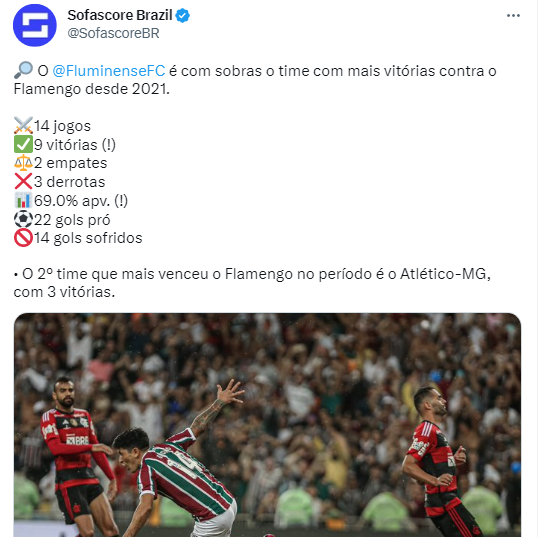
Task: Click the balance scale emoji by 2 empates
Action: [x=23, y=163]
